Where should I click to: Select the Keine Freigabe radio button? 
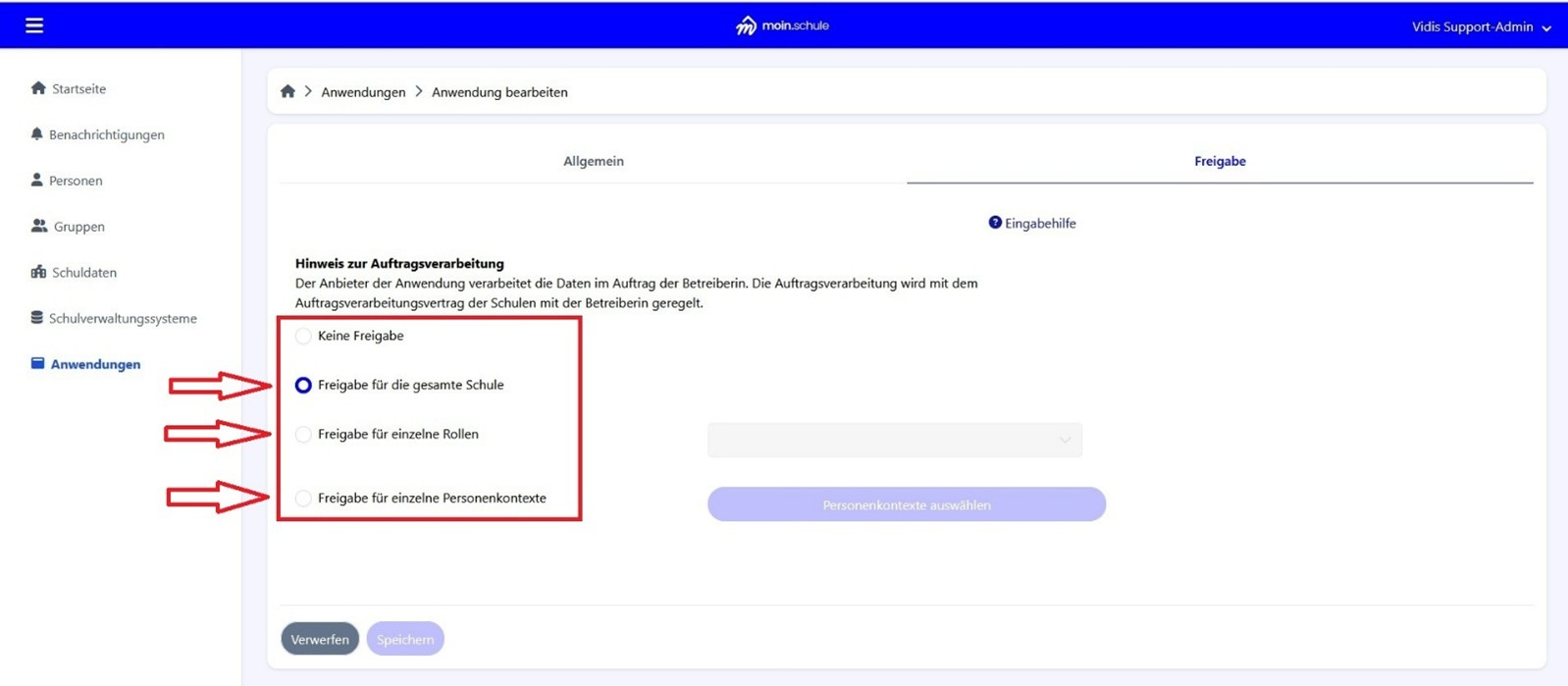pyautogui.click(x=303, y=337)
